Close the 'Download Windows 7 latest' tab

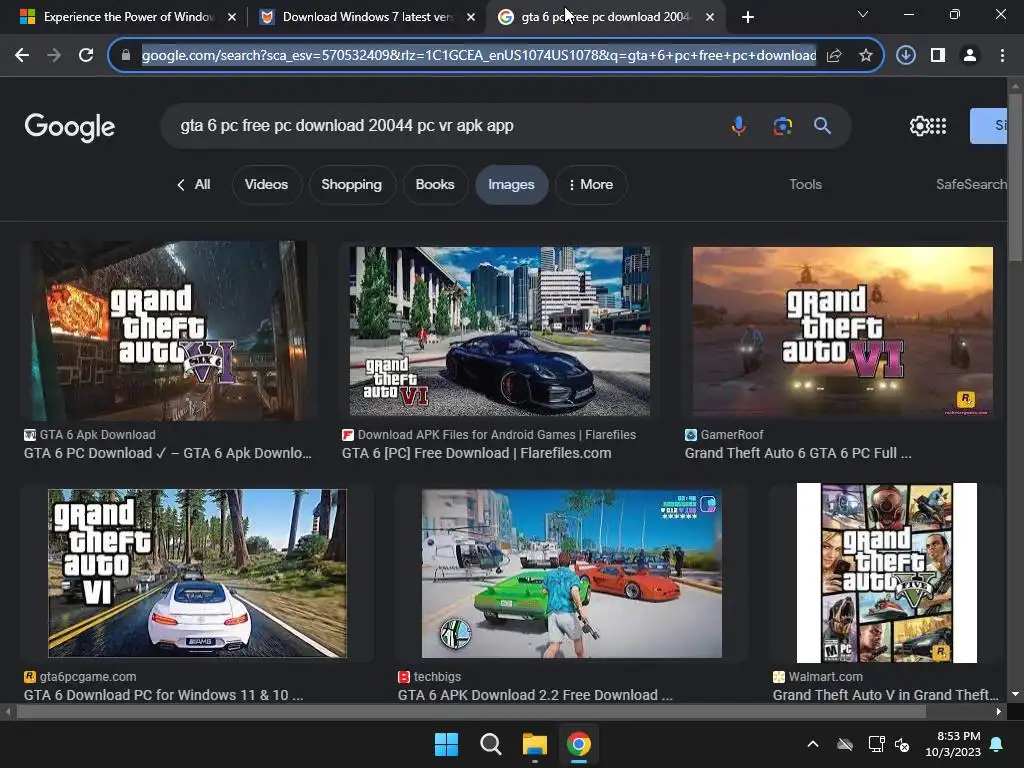[x=471, y=17]
